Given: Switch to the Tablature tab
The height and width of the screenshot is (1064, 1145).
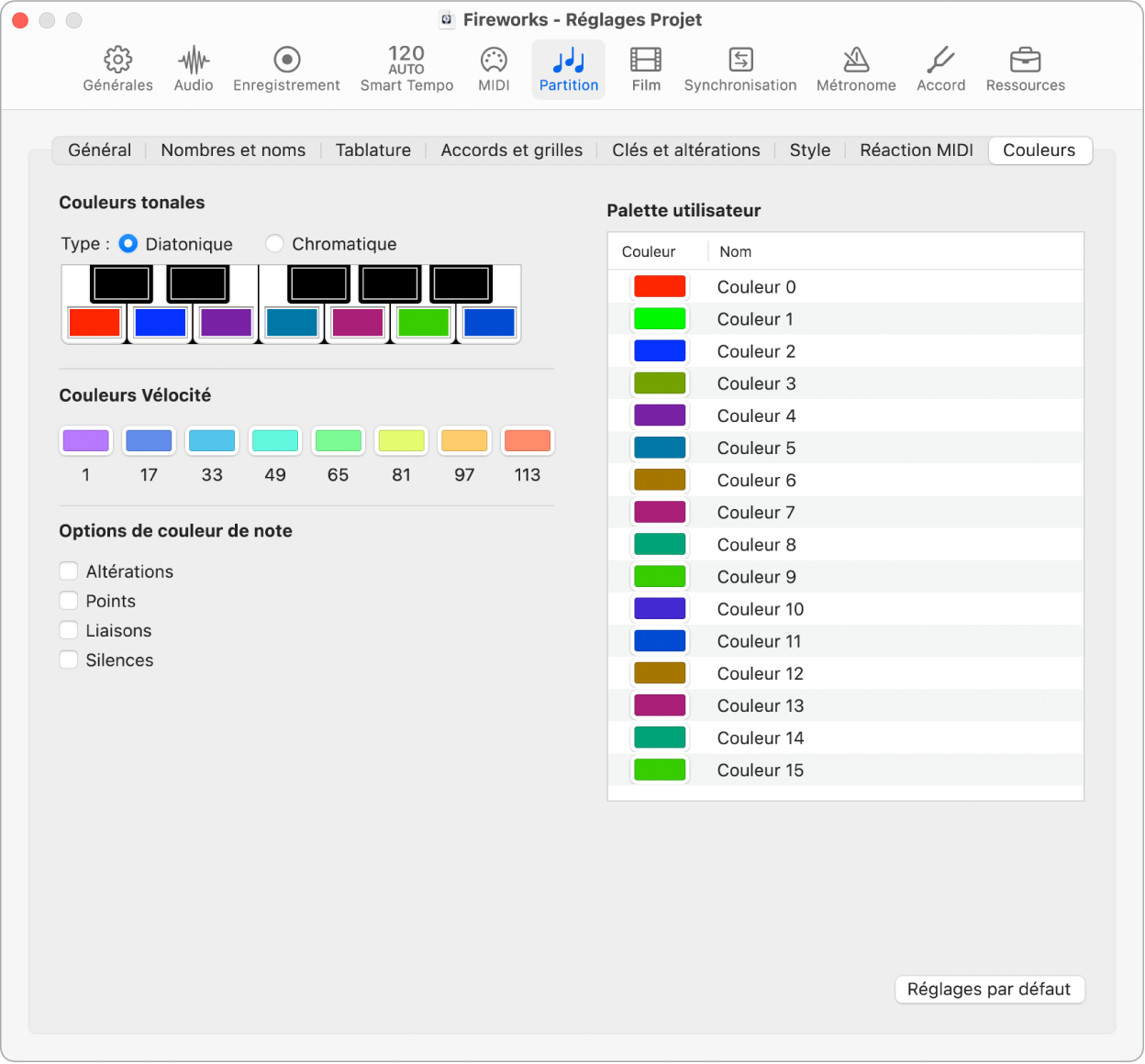Looking at the screenshot, I should [373, 150].
